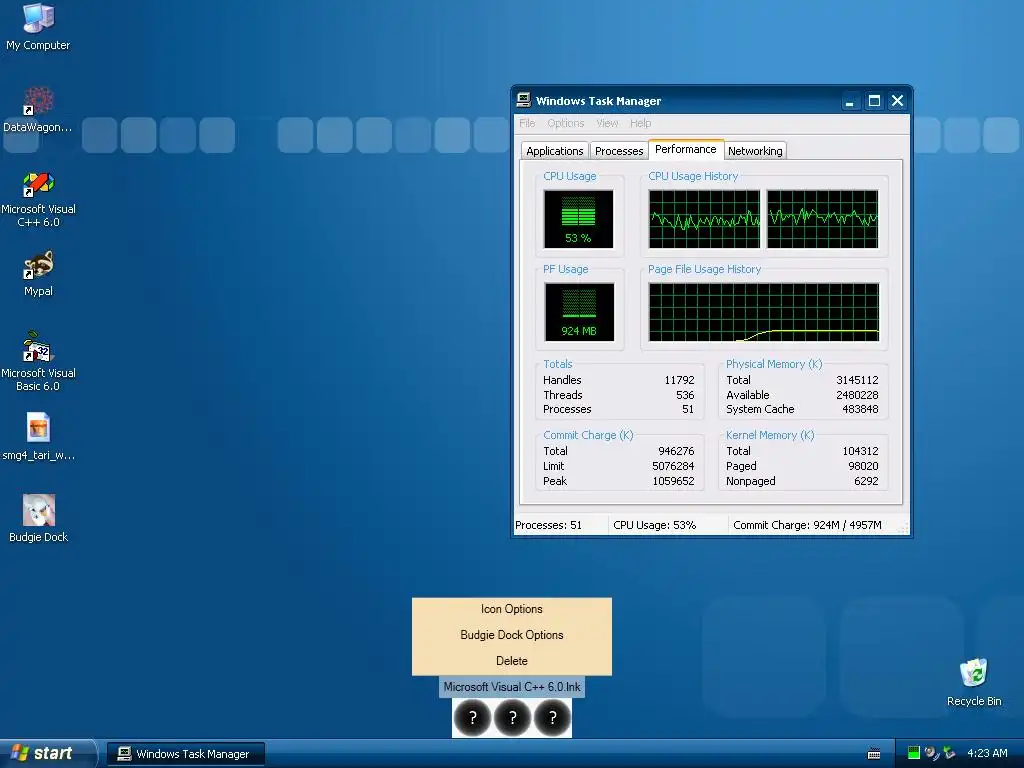Open the Start menu

point(48,754)
